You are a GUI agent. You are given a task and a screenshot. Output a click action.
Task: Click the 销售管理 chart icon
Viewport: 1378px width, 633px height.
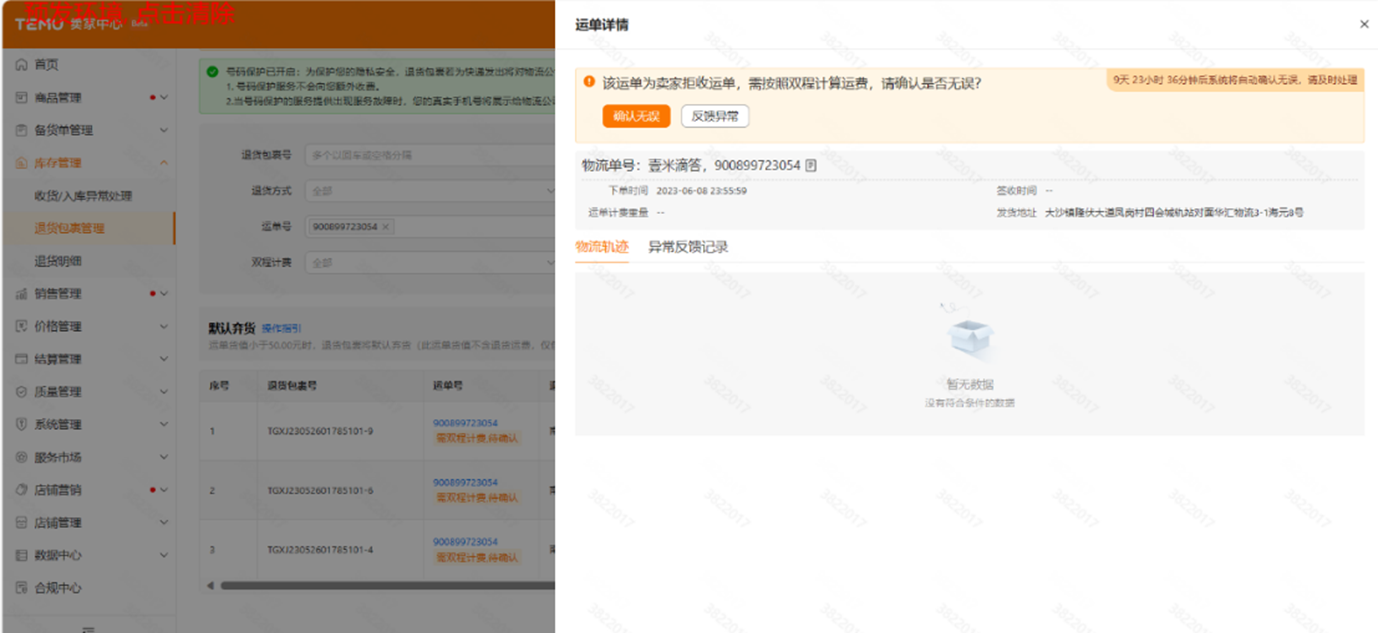pyautogui.click(x=22, y=294)
